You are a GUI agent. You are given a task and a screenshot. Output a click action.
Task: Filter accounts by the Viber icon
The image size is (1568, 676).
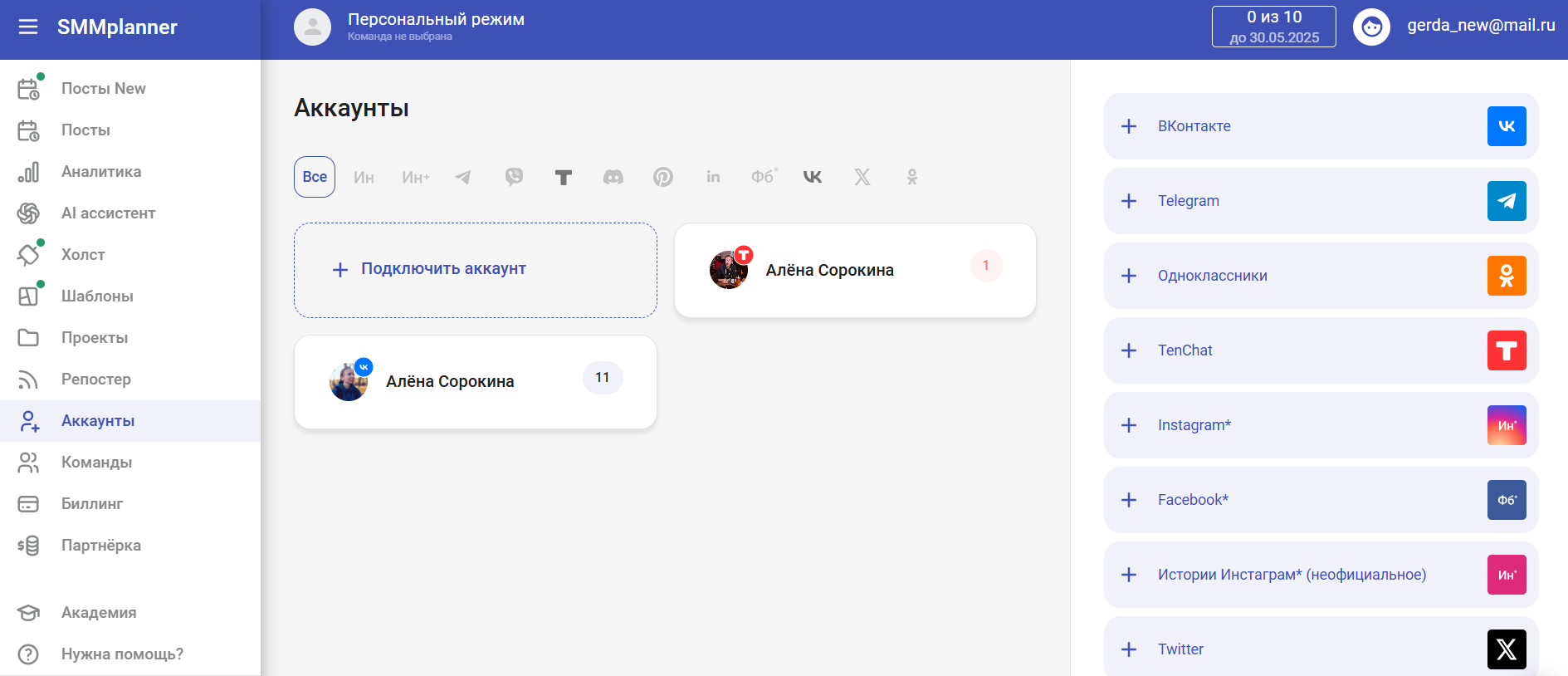(x=514, y=177)
